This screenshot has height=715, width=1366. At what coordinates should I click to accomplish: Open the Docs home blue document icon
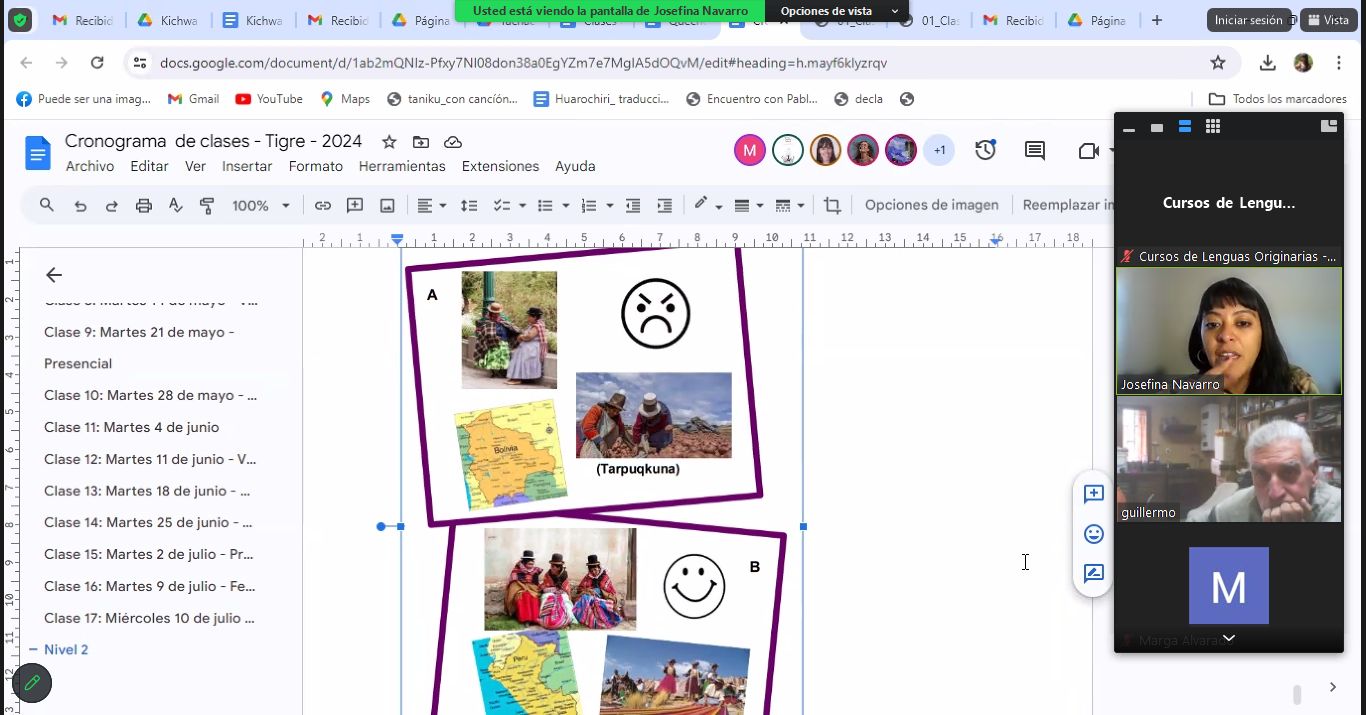(x=38, y=152)
